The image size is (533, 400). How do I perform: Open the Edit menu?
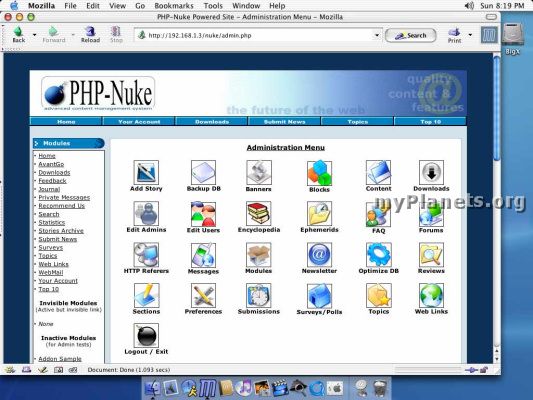pyautogui.click(x=92, y=6)
